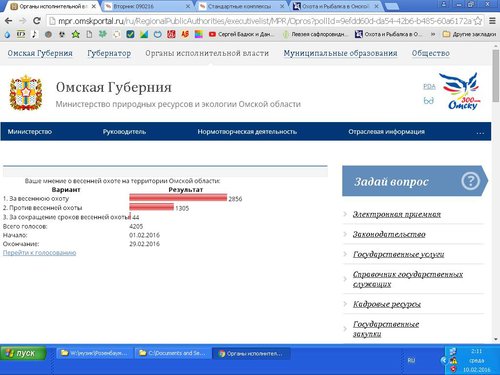The width and height of the screenshot is (500, 375).
Task: Bookmark this page with the star icon
Action: pyautogui.click(x=478, y=21)
